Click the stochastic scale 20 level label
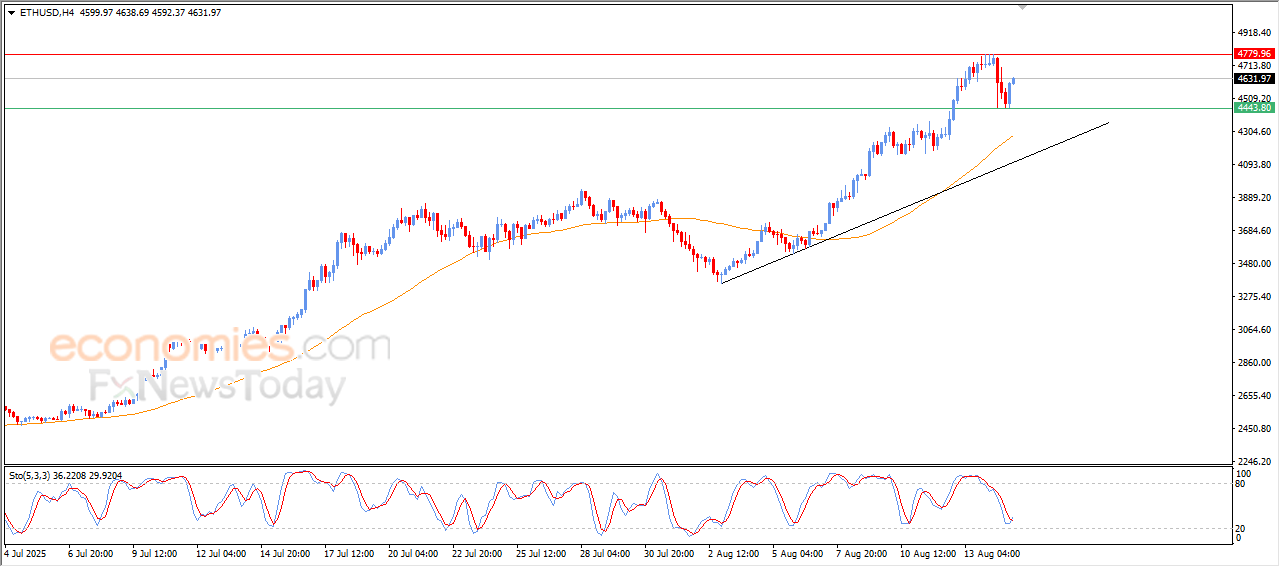 (1241, 528)
